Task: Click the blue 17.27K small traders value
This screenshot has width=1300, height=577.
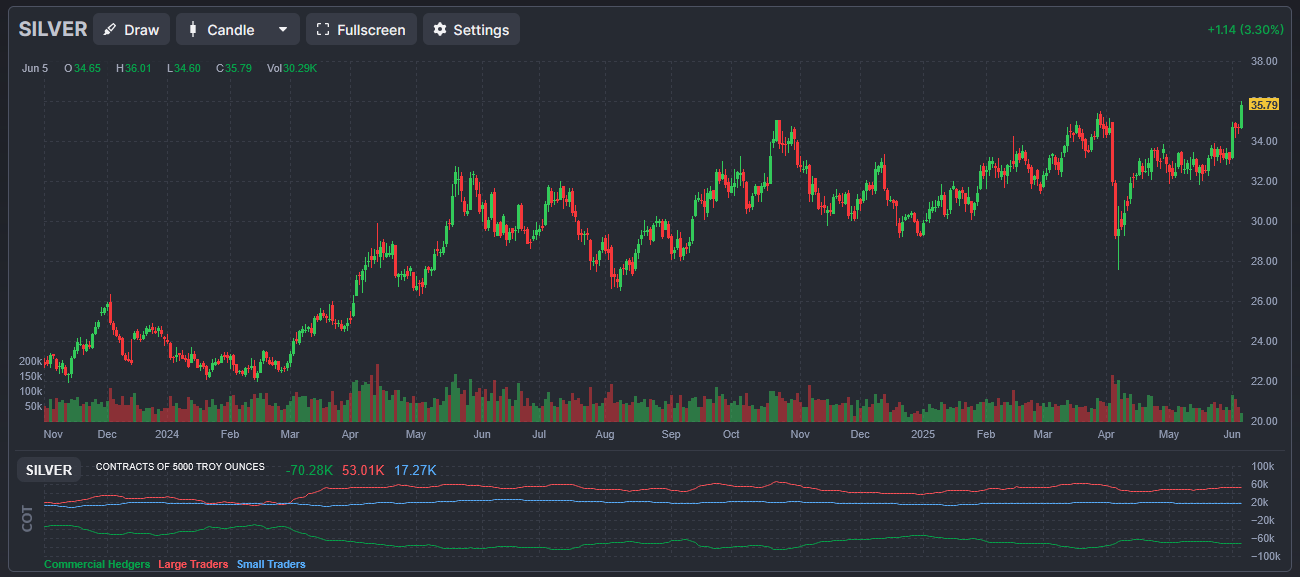Action: [415, 470]
